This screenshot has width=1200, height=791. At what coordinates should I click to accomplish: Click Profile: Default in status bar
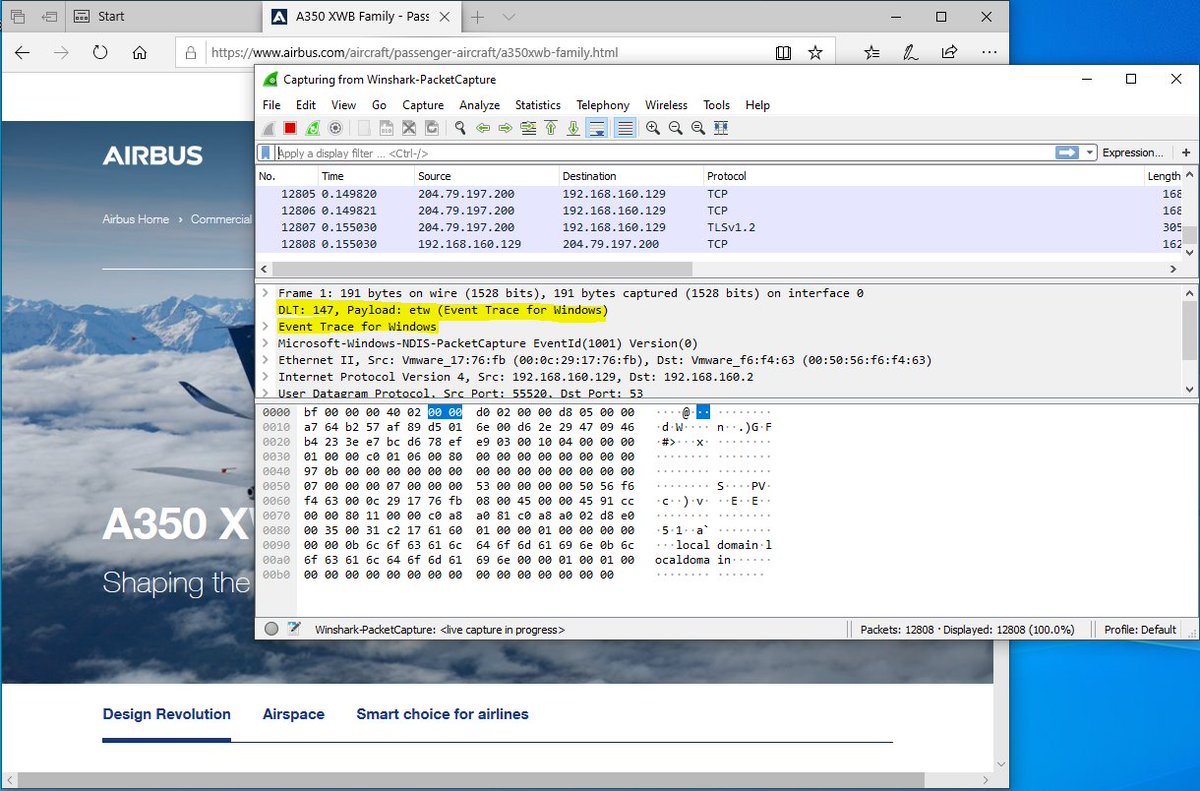(x=1140, y=630)
